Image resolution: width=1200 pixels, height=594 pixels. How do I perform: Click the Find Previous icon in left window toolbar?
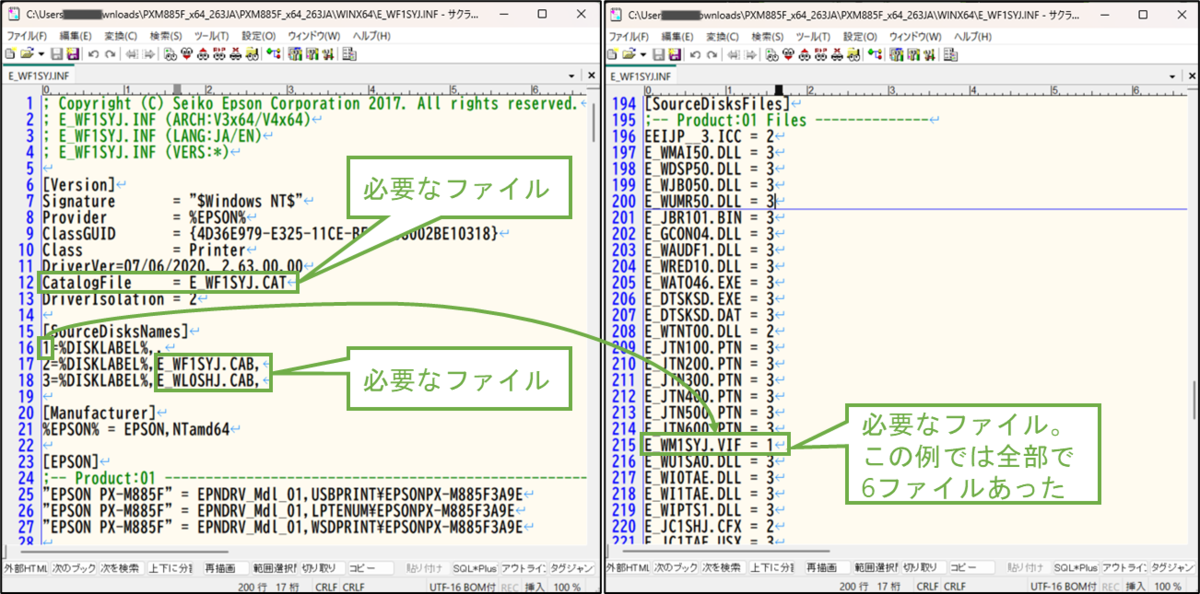tap(204, 53)
